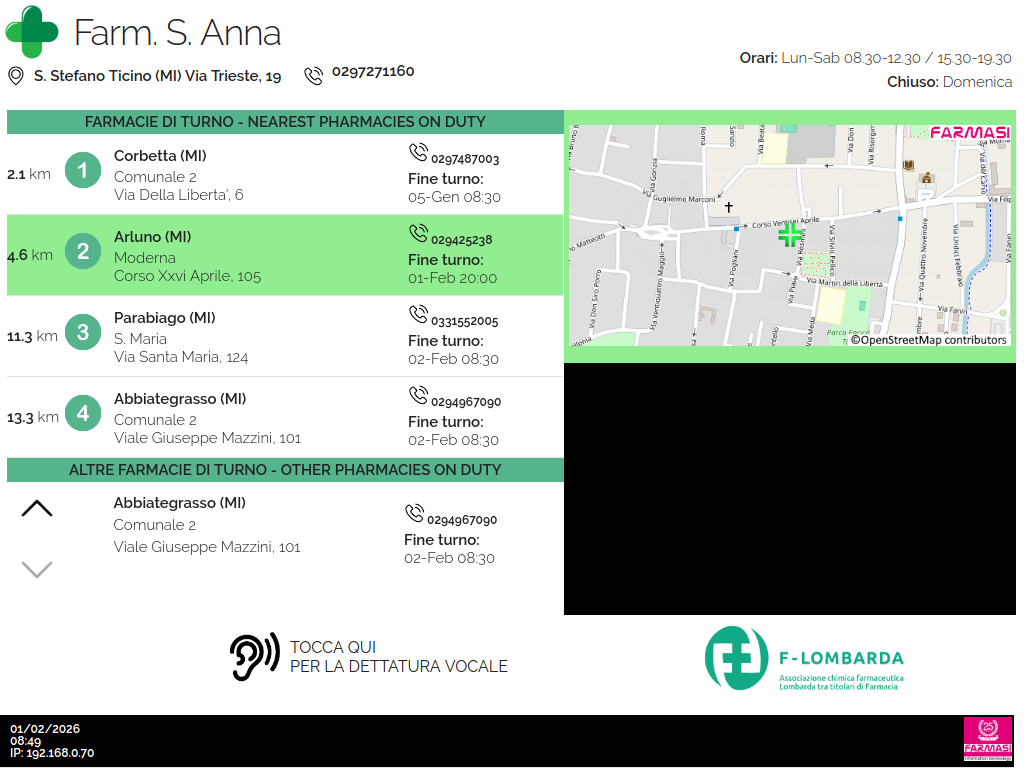This screenshot has width=1024, height=768.
Task: Click the Farmasi logo in bottom corner
Action: (x=987, y=739)
